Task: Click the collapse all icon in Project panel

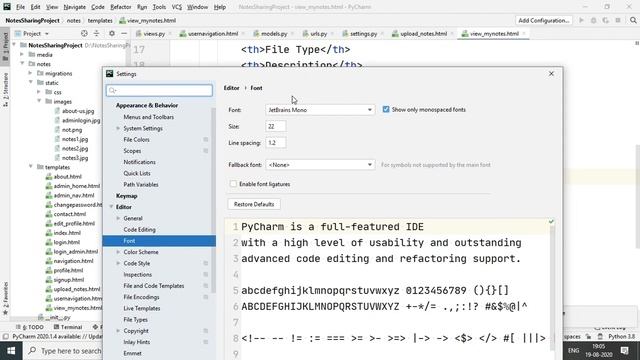Action: pos(96,33)
